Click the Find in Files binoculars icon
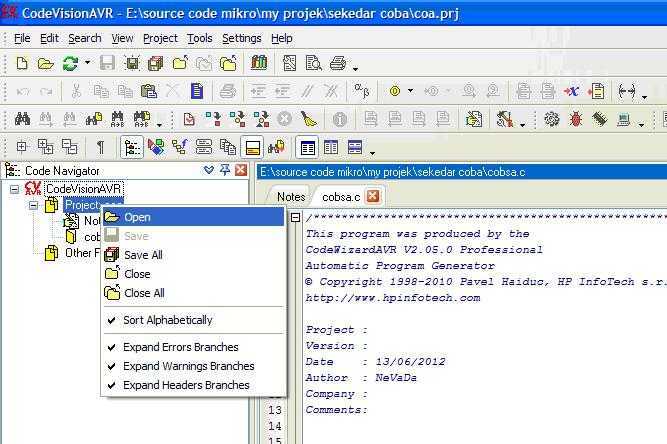Image resolution: width=667 pixels, height=444 pixels. point(94,119)
